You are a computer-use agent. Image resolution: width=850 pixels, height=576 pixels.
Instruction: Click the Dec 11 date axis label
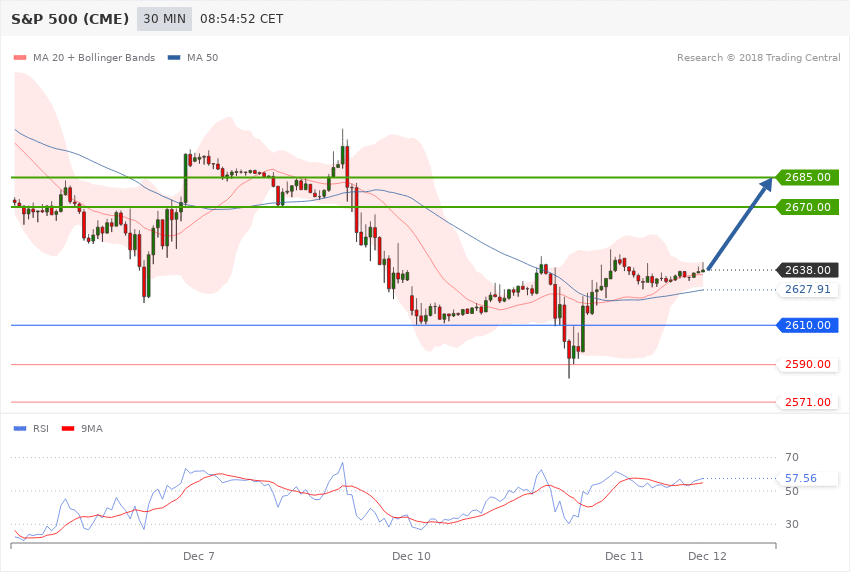(624, 556)
